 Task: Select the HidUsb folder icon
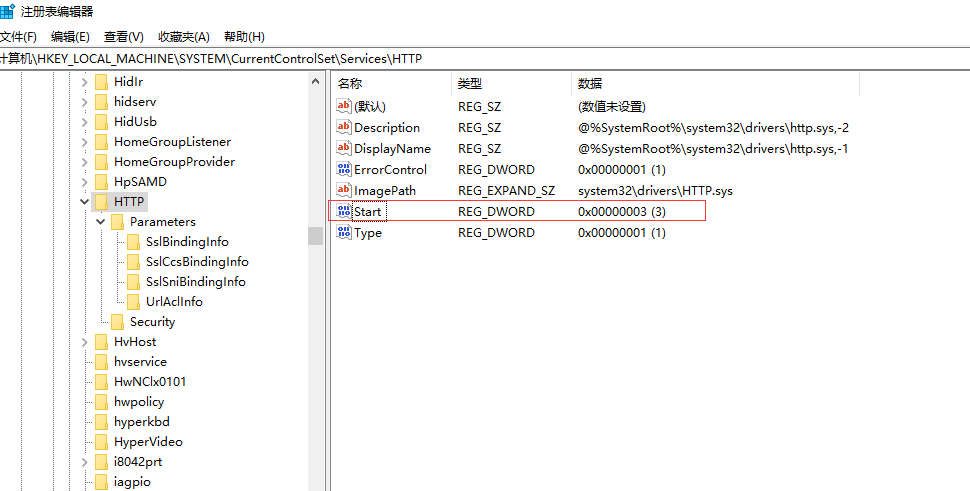pos(101,122)
